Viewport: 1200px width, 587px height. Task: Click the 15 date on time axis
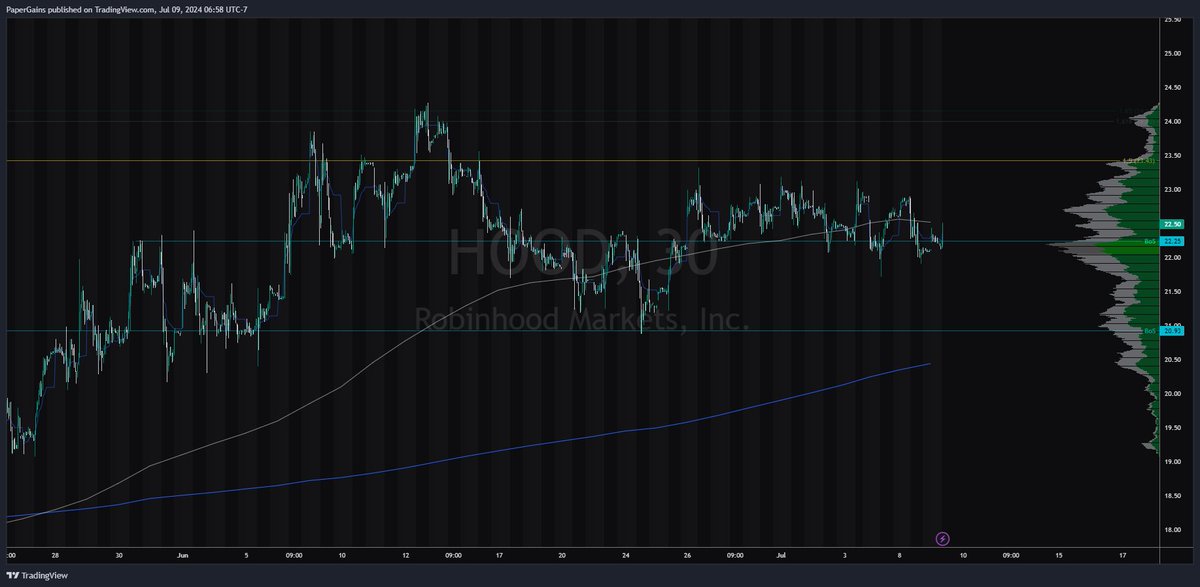click(1059, 555)
